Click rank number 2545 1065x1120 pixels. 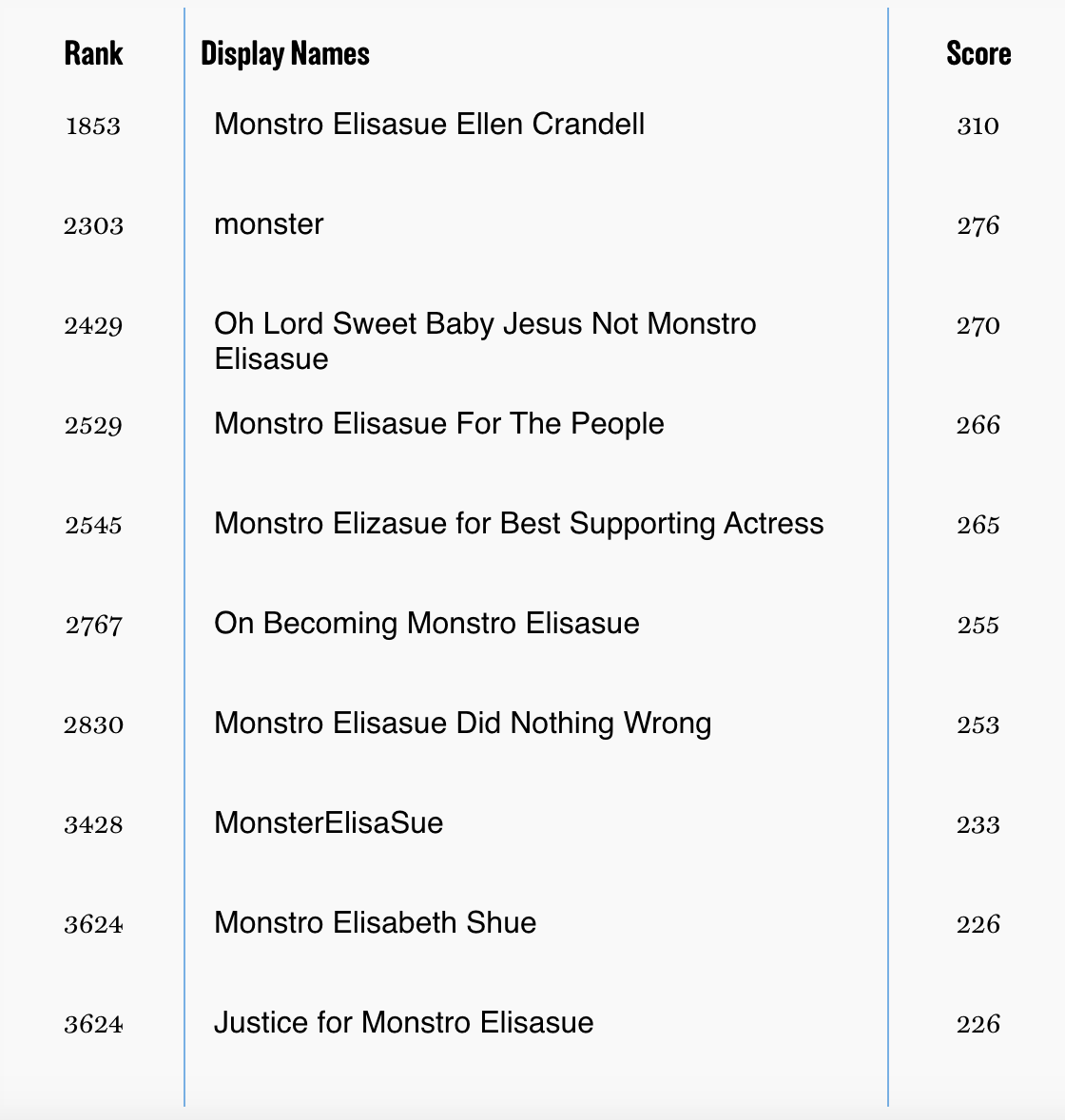click(93, 526)
